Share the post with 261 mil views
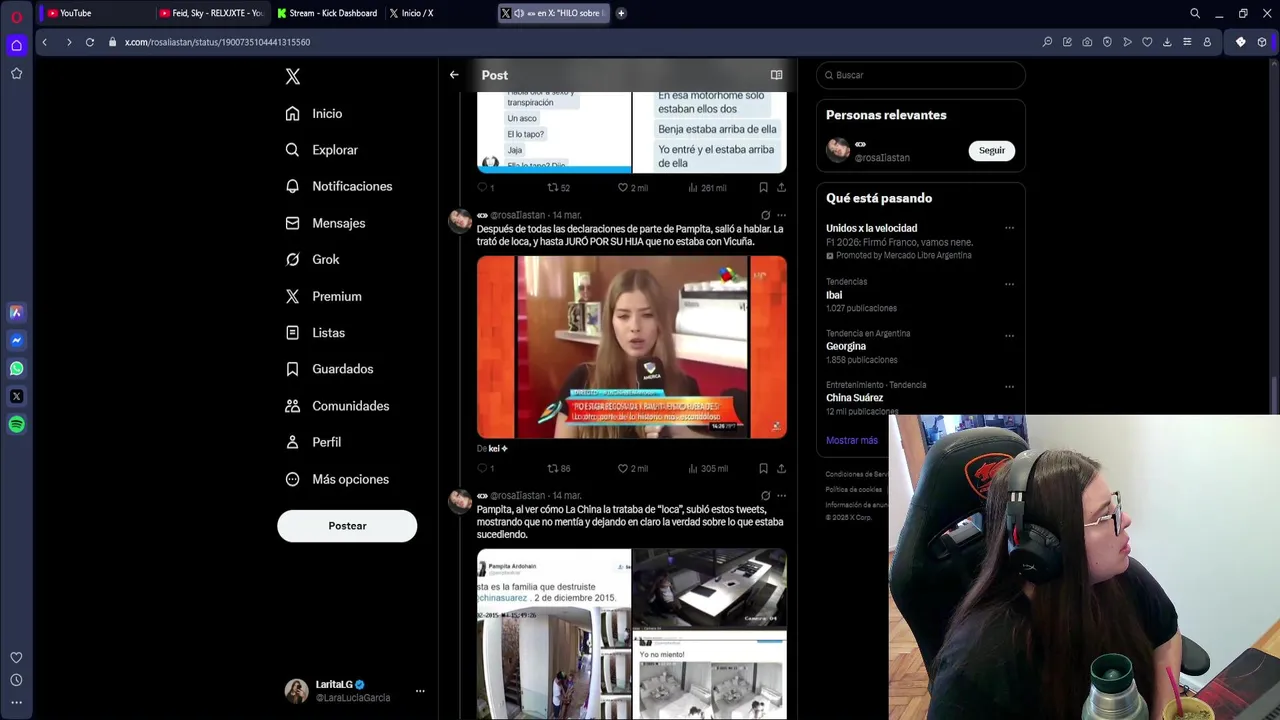 (x=781, y=187)
